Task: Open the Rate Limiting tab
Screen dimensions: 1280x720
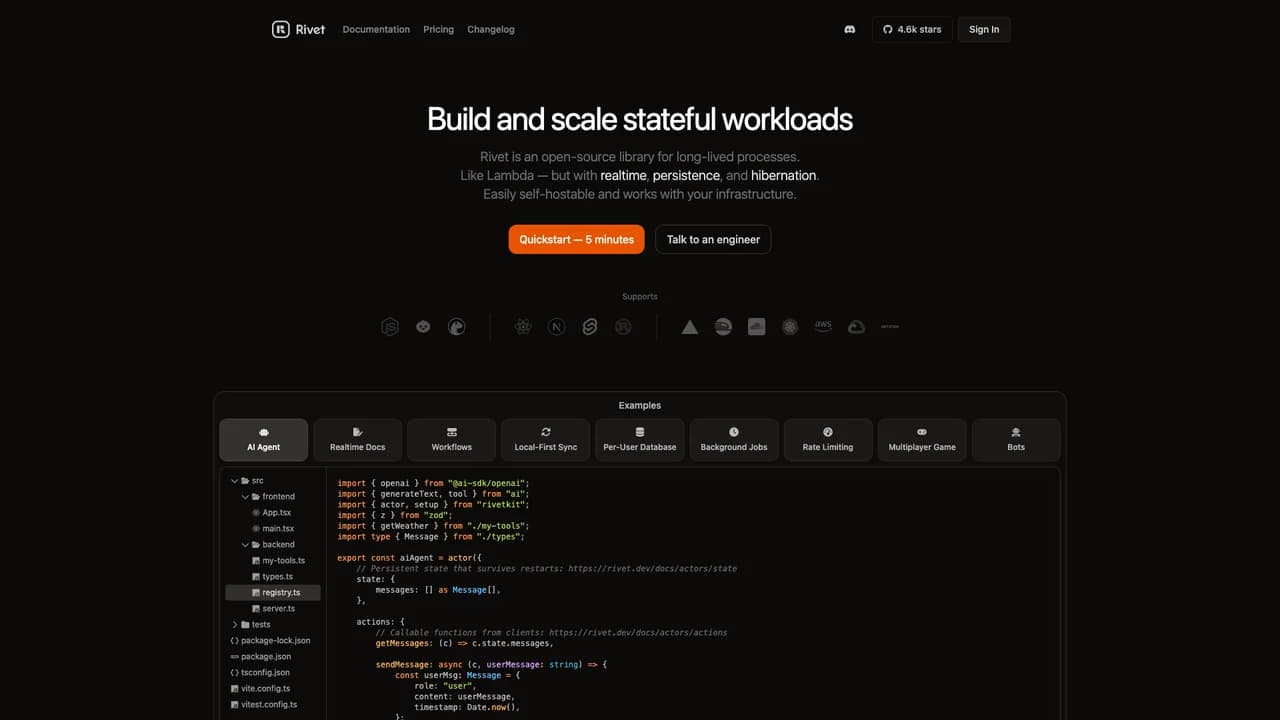Action: pyautogui.click(x=828, y=440)
